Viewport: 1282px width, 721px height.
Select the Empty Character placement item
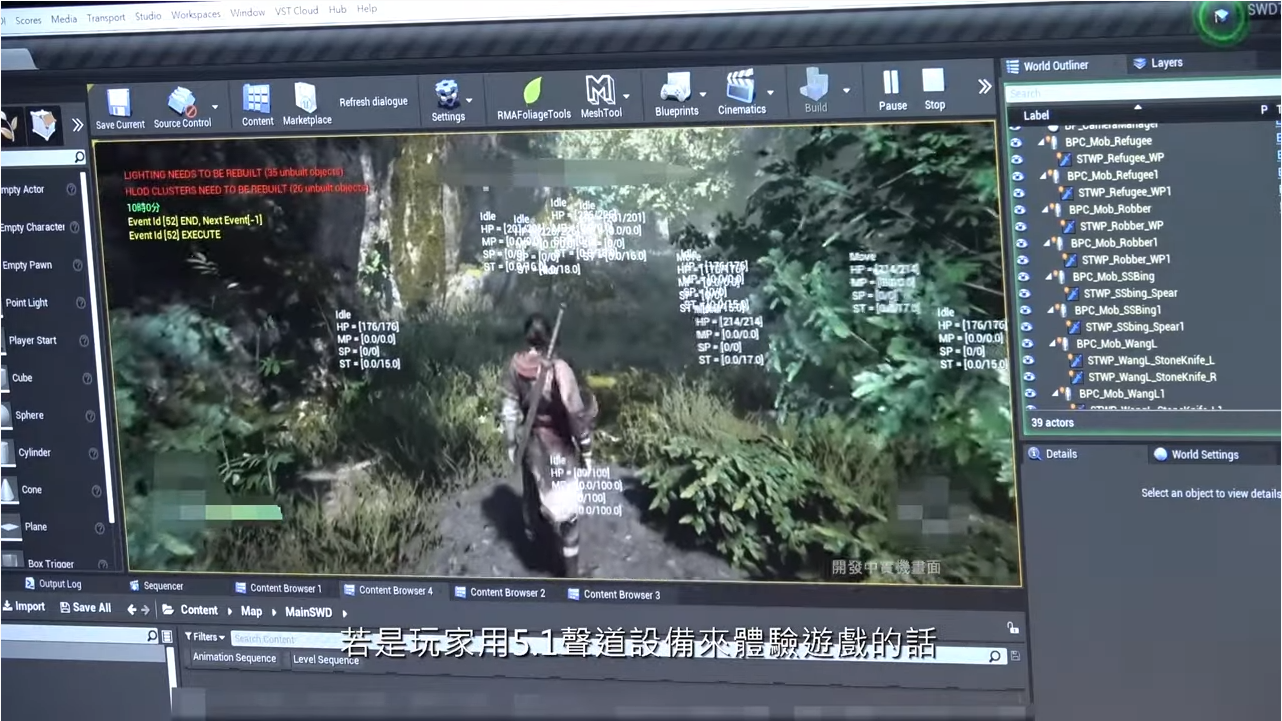[32, 228]
